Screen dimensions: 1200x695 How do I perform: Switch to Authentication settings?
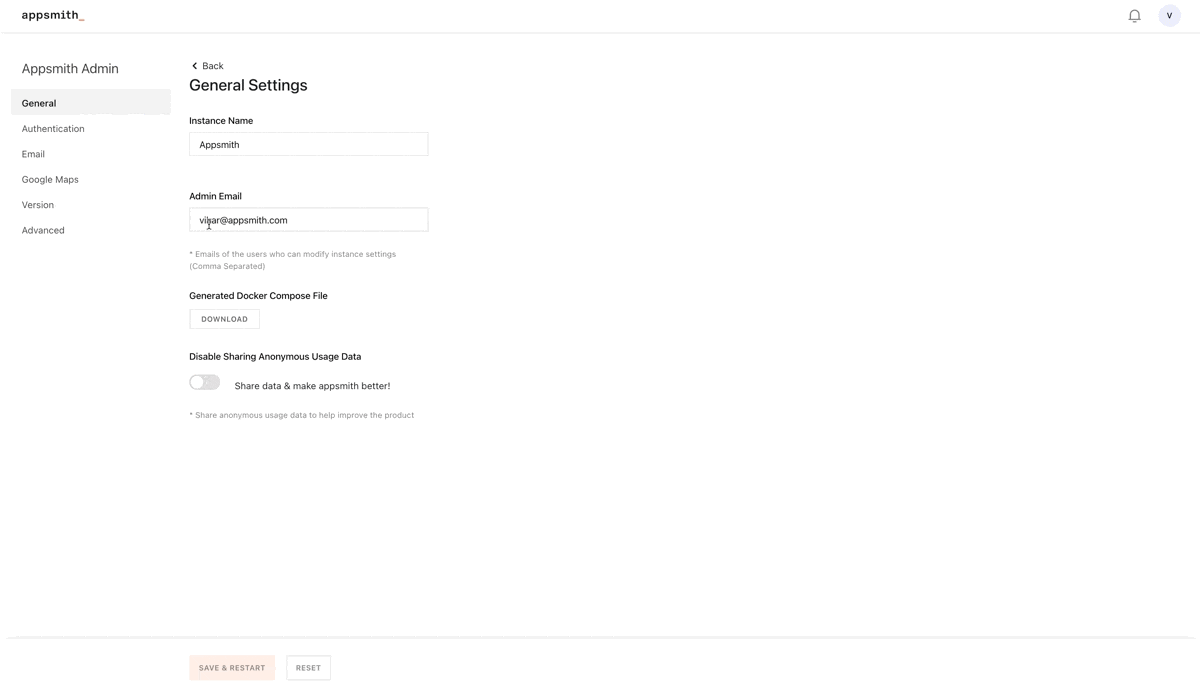[53, 129]
